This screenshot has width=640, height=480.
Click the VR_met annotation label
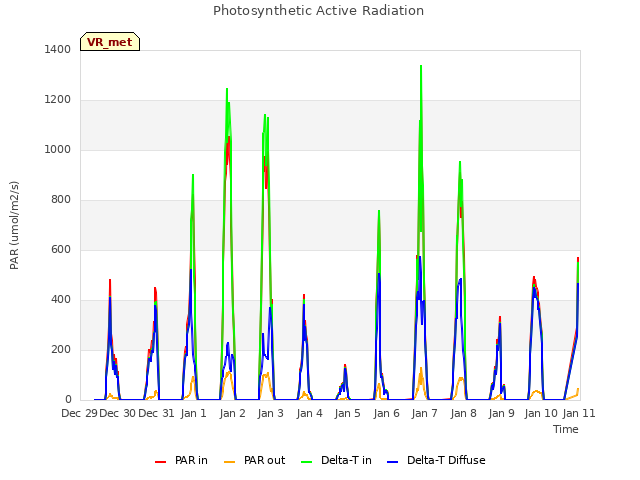[110, 42]
